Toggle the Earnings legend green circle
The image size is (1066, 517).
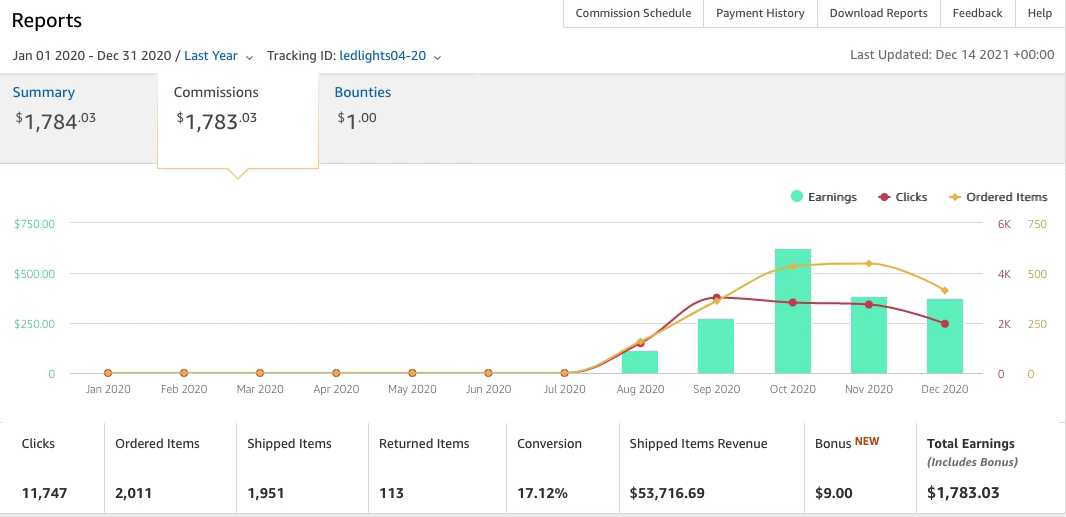pyautogui.click(x=797, y=197)
